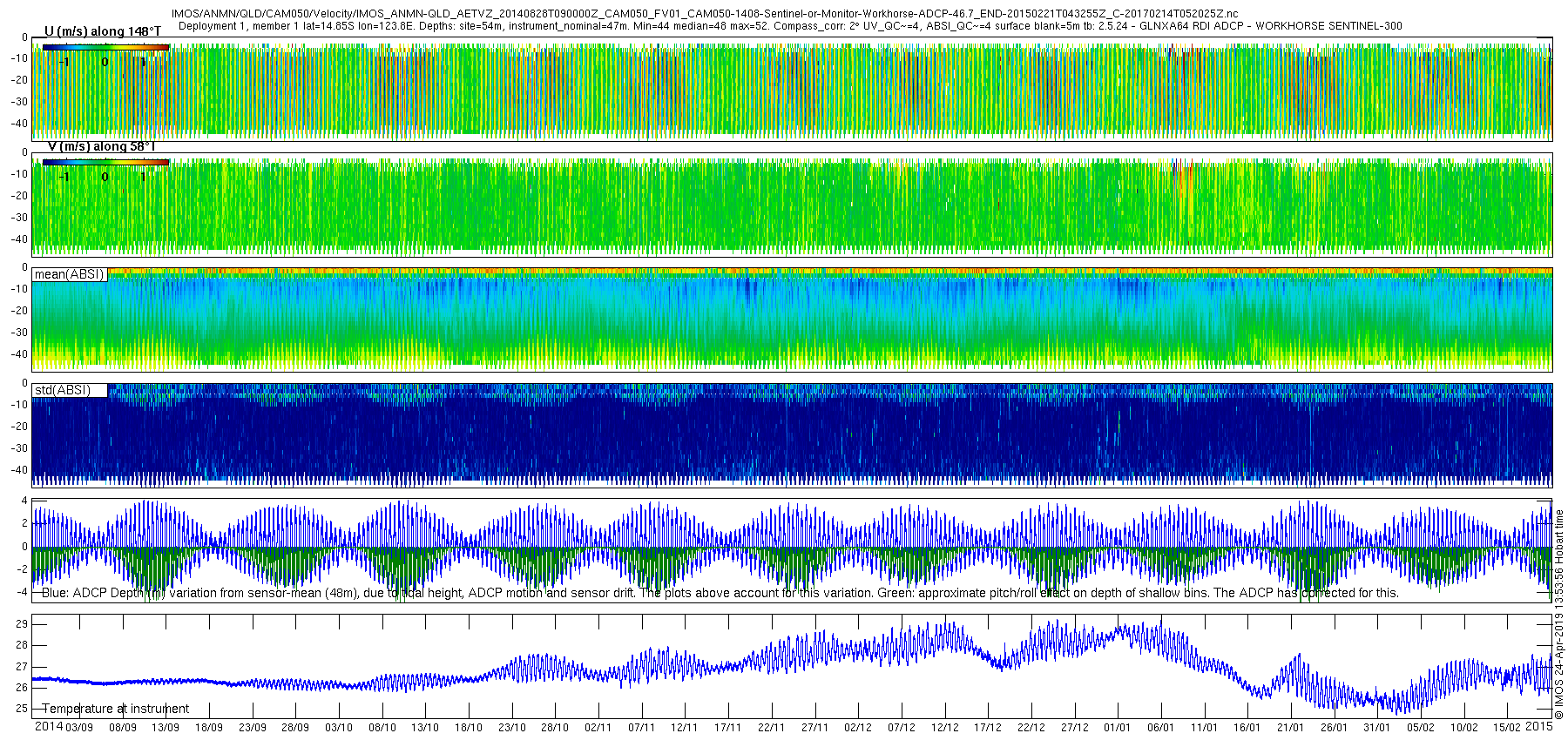Click the '11/01' date tick label
The image size is (1568, 740).
(1205, 728)
